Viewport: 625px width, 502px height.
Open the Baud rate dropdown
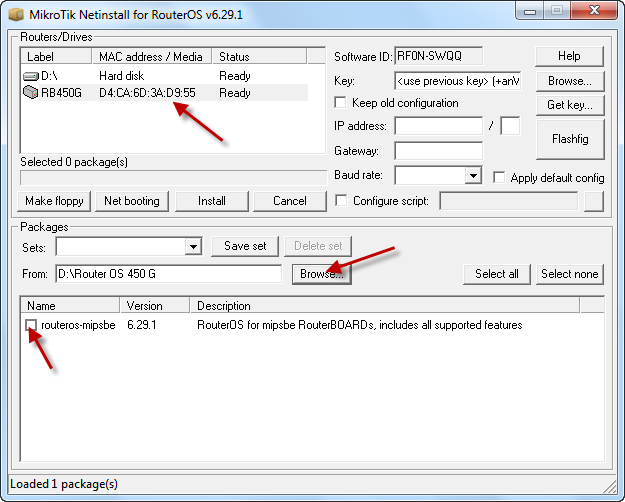click(x=473, y=175)
